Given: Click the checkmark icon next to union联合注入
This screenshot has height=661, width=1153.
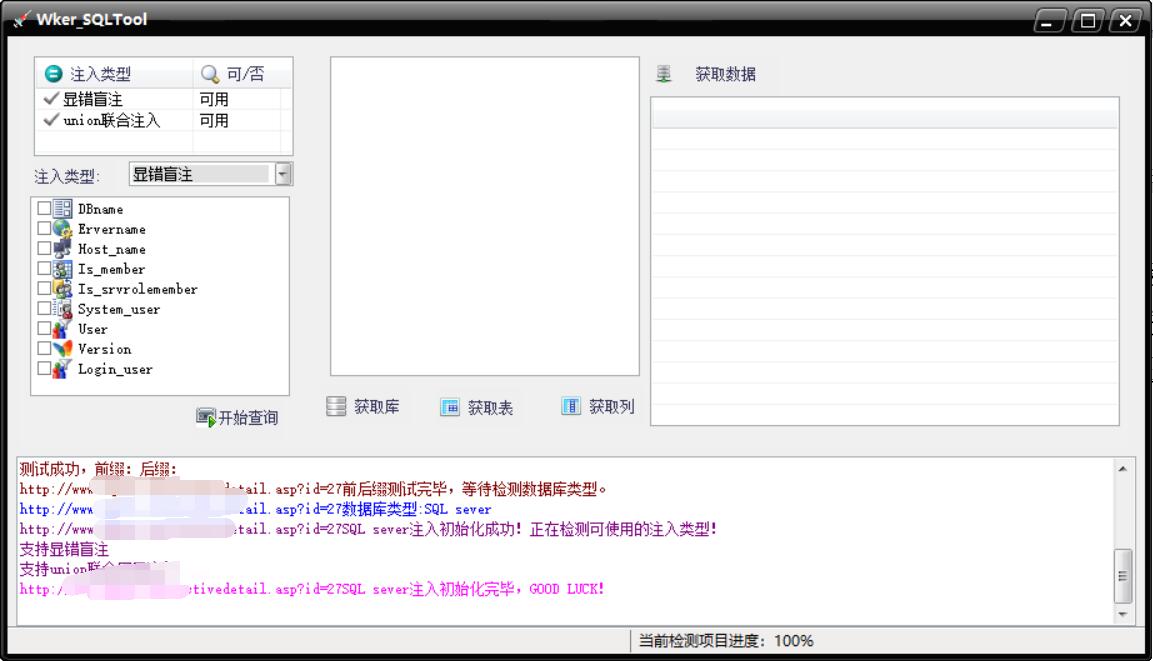Looking at the screenshot, I should pos(51,119).
